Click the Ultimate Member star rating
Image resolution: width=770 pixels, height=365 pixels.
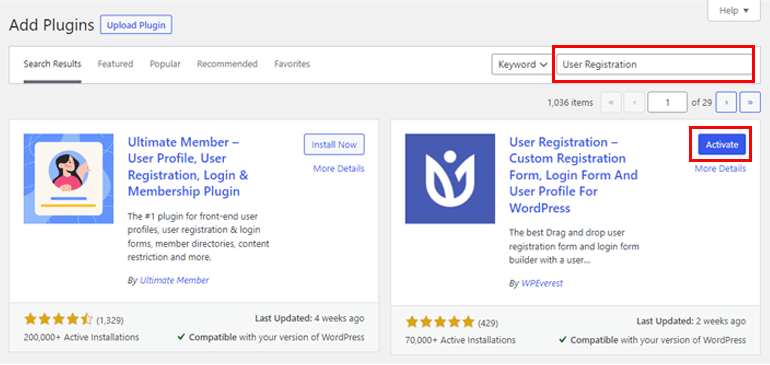(58, 320)
